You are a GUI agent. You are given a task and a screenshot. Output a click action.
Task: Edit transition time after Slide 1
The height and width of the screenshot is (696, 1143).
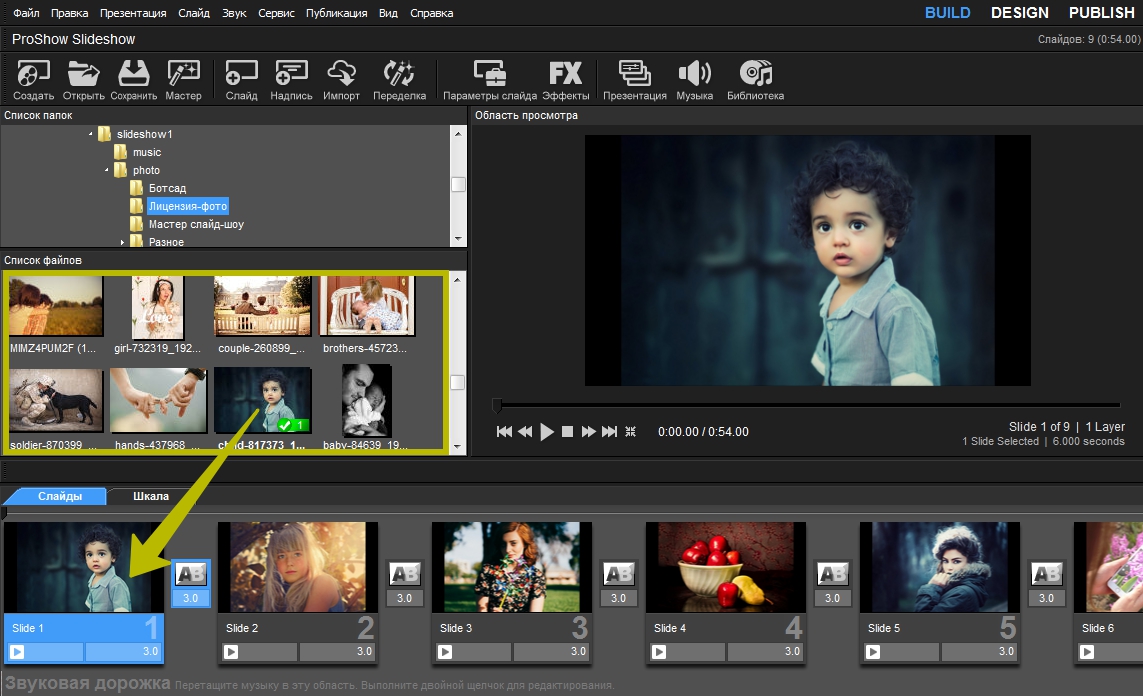pyautogui.click(x=191, y=598)
